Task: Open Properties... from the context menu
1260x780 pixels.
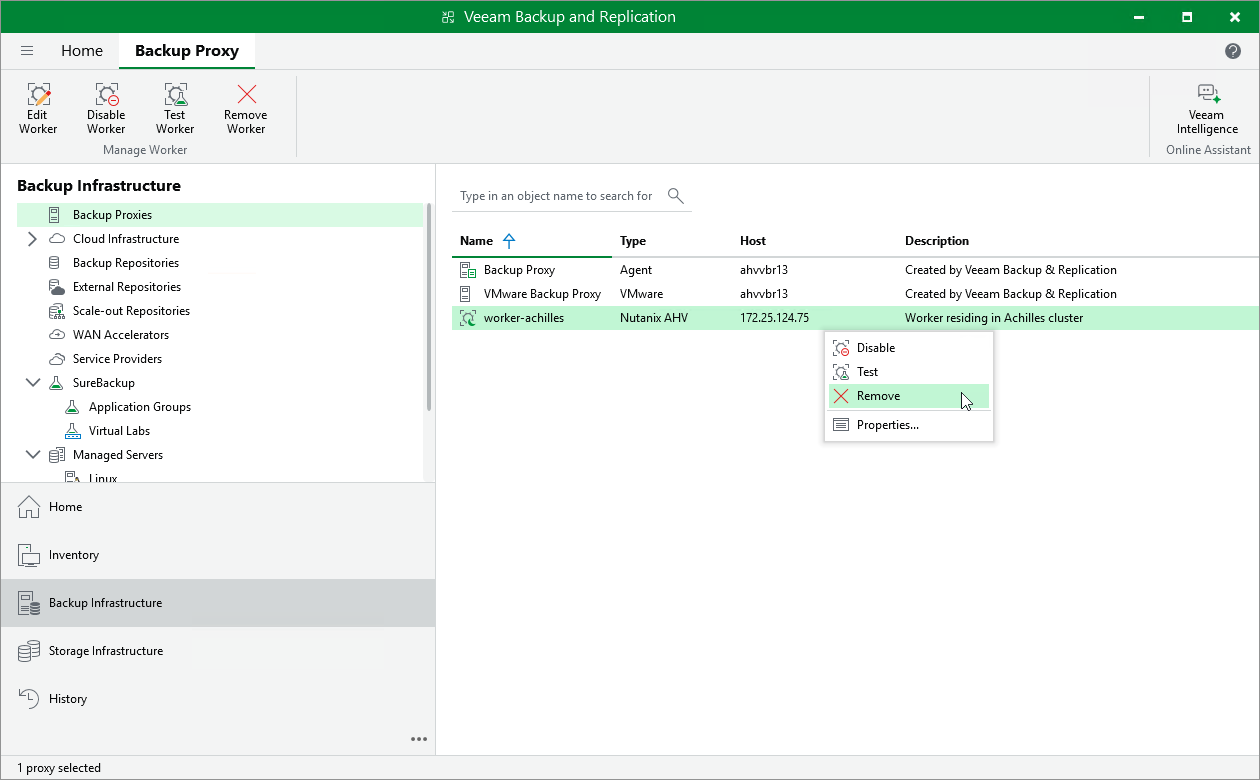Action: [909, 425]
